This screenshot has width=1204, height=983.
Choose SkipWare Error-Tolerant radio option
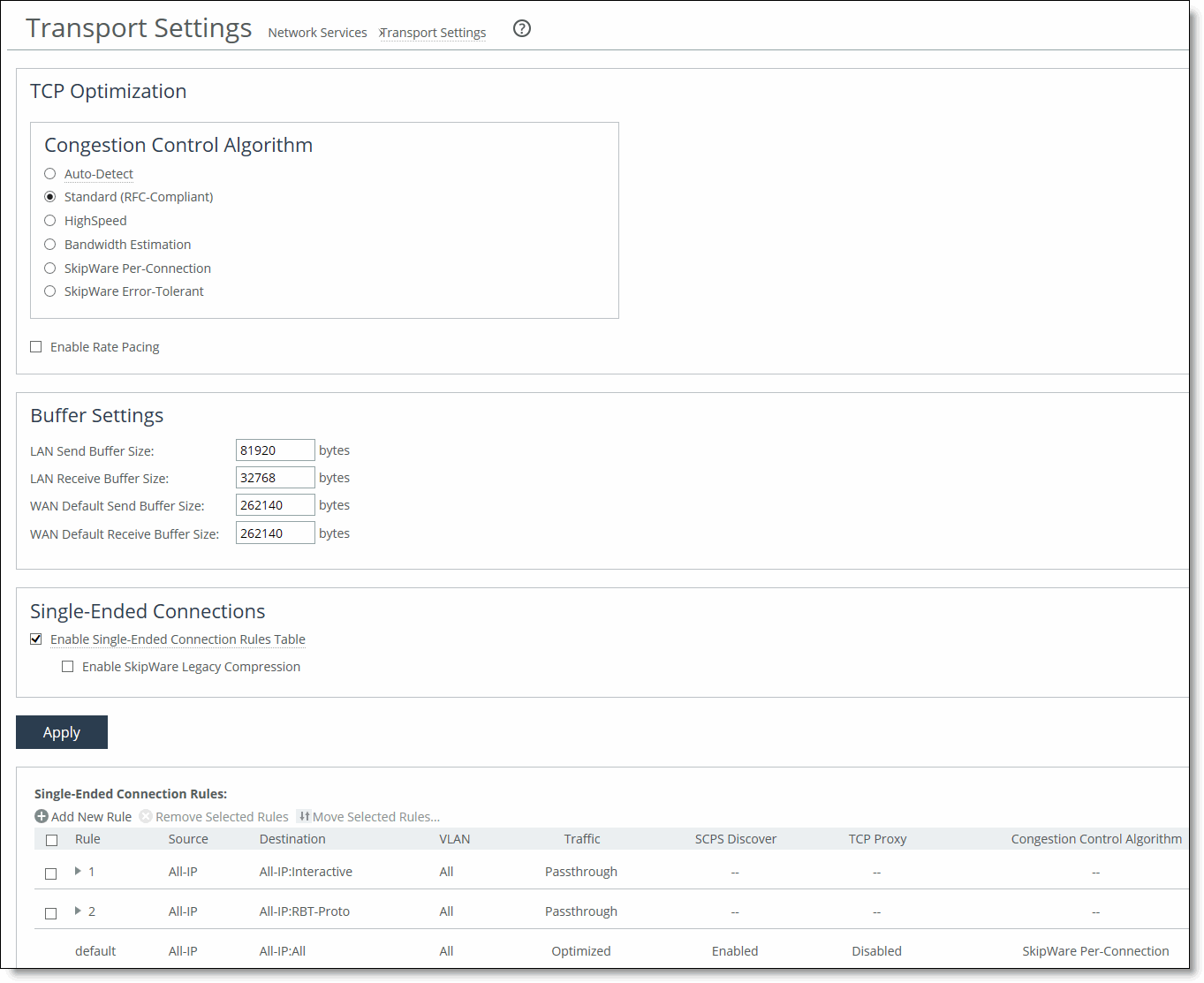(50, 291)
